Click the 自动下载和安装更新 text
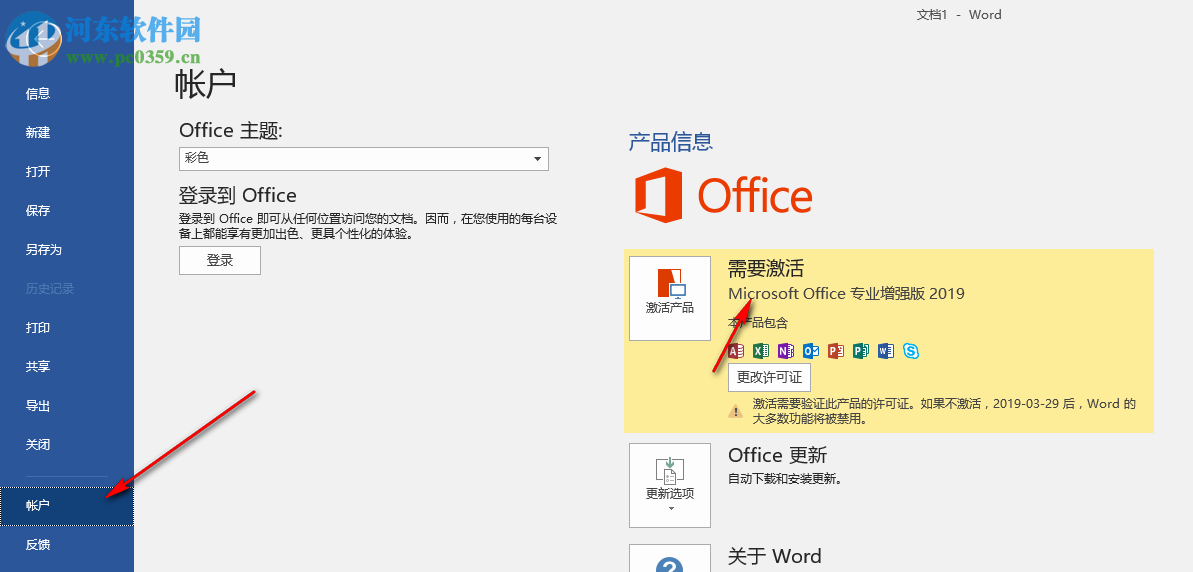 click(x=784, y=479)
